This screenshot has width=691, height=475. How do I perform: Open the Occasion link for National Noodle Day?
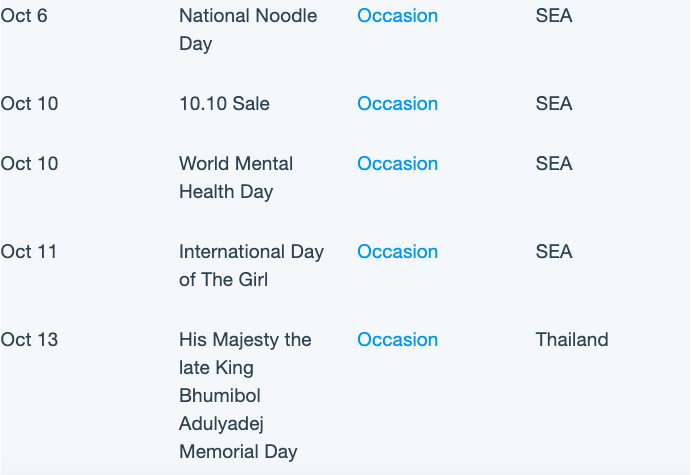coord(397,16)
